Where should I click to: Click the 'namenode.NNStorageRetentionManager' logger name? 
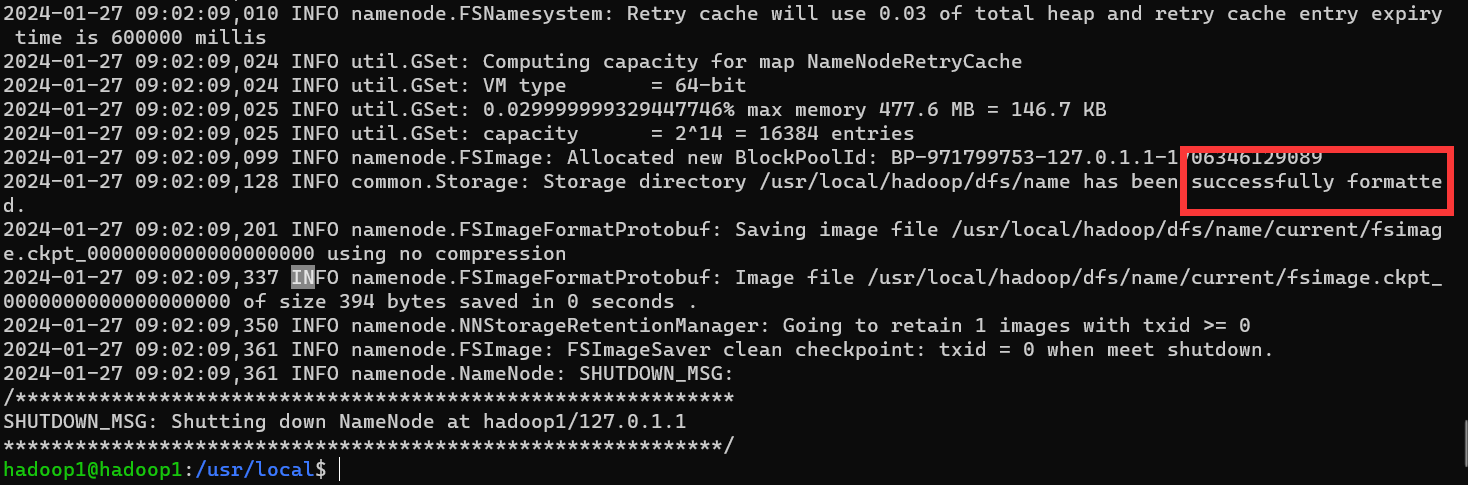click(555, 325)
